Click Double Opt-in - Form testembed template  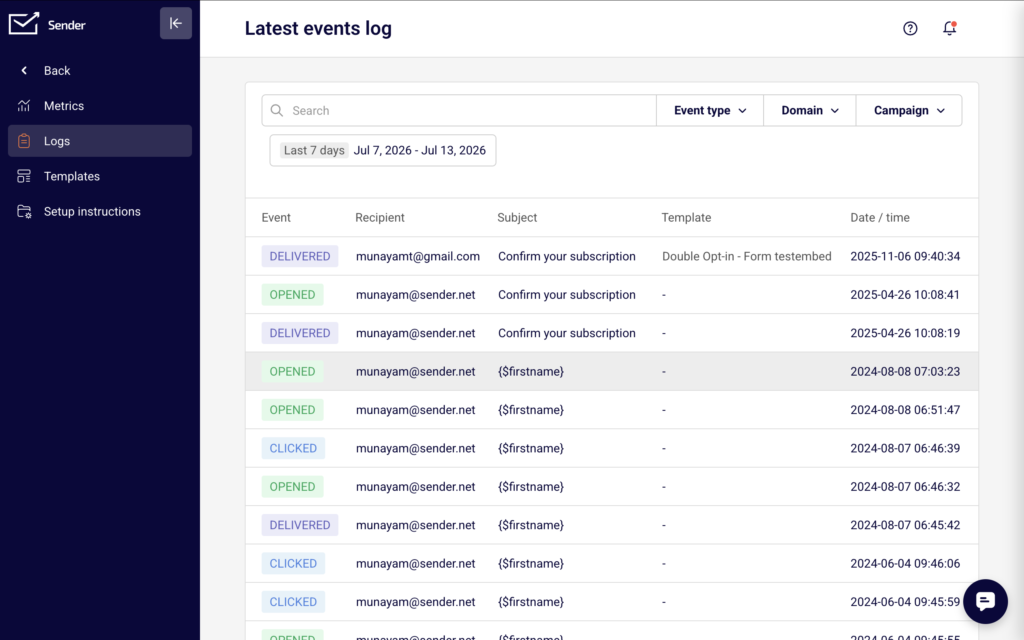tap(746, 257)
